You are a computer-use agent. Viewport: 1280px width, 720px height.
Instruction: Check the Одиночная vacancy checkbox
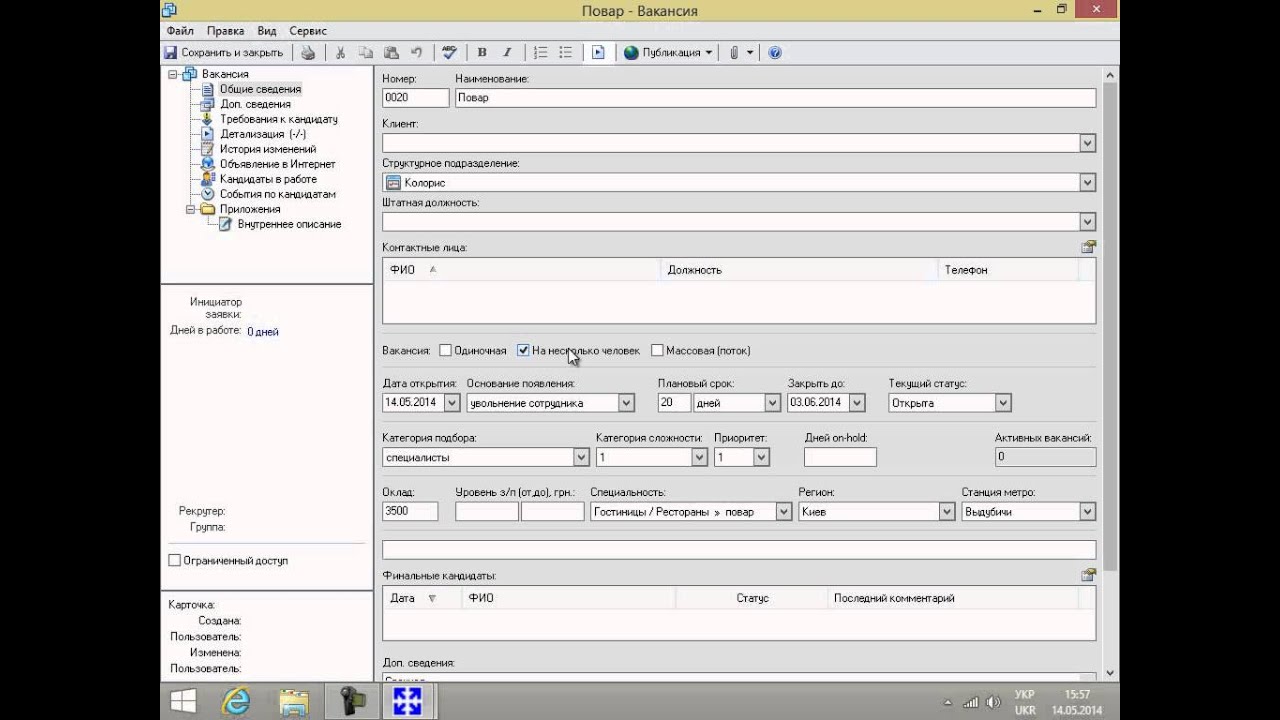(x=446, y=350)
